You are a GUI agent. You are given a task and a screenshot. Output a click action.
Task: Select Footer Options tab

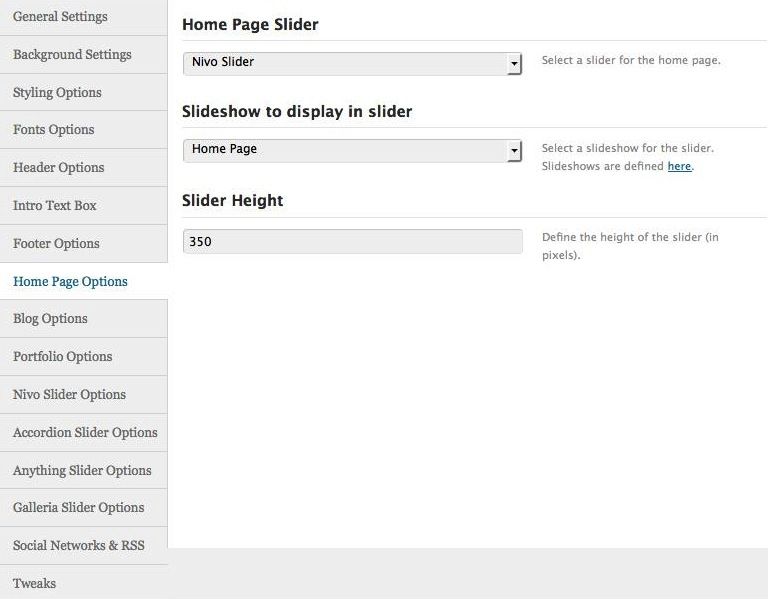coord(56,244)
